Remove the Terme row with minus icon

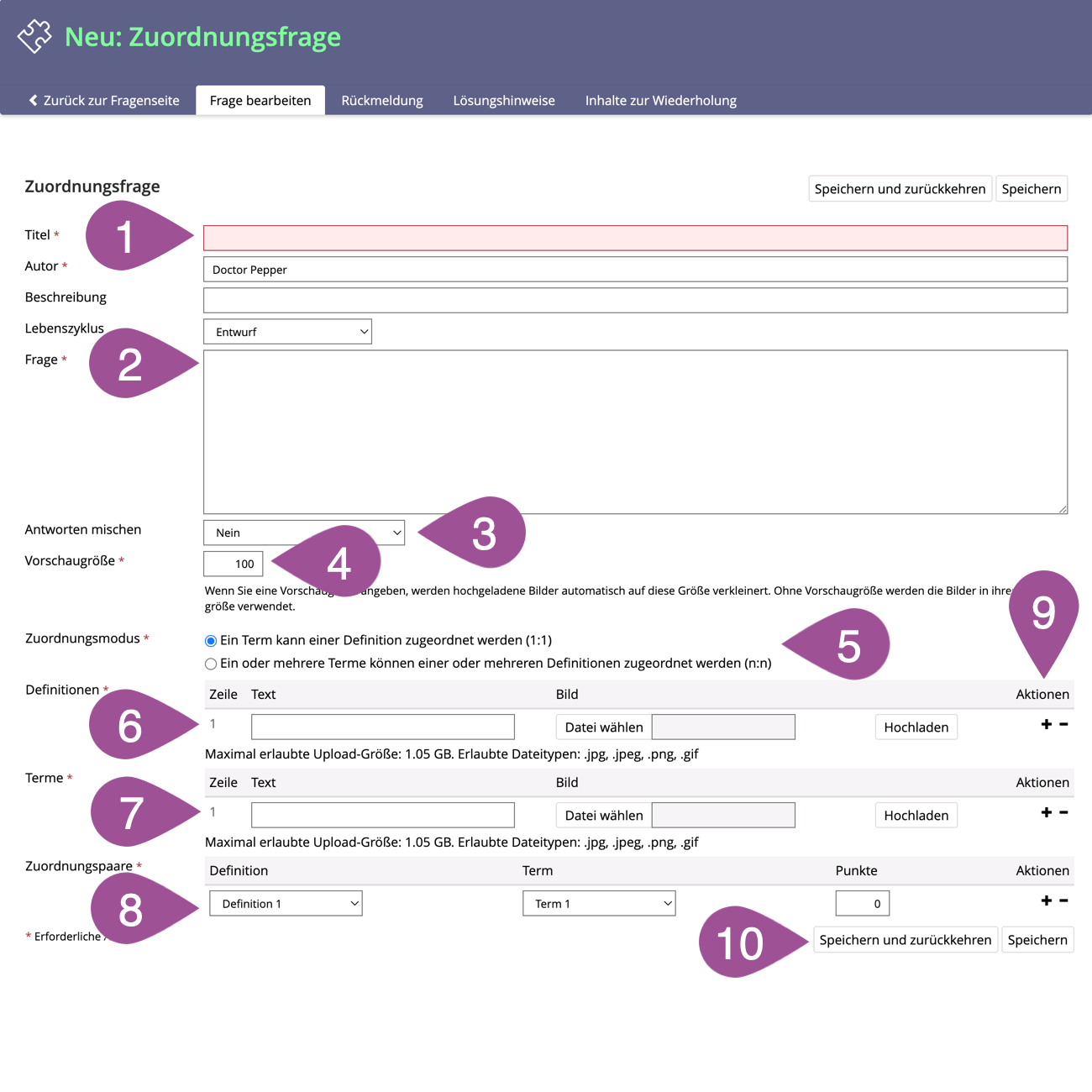(1063, 812)
